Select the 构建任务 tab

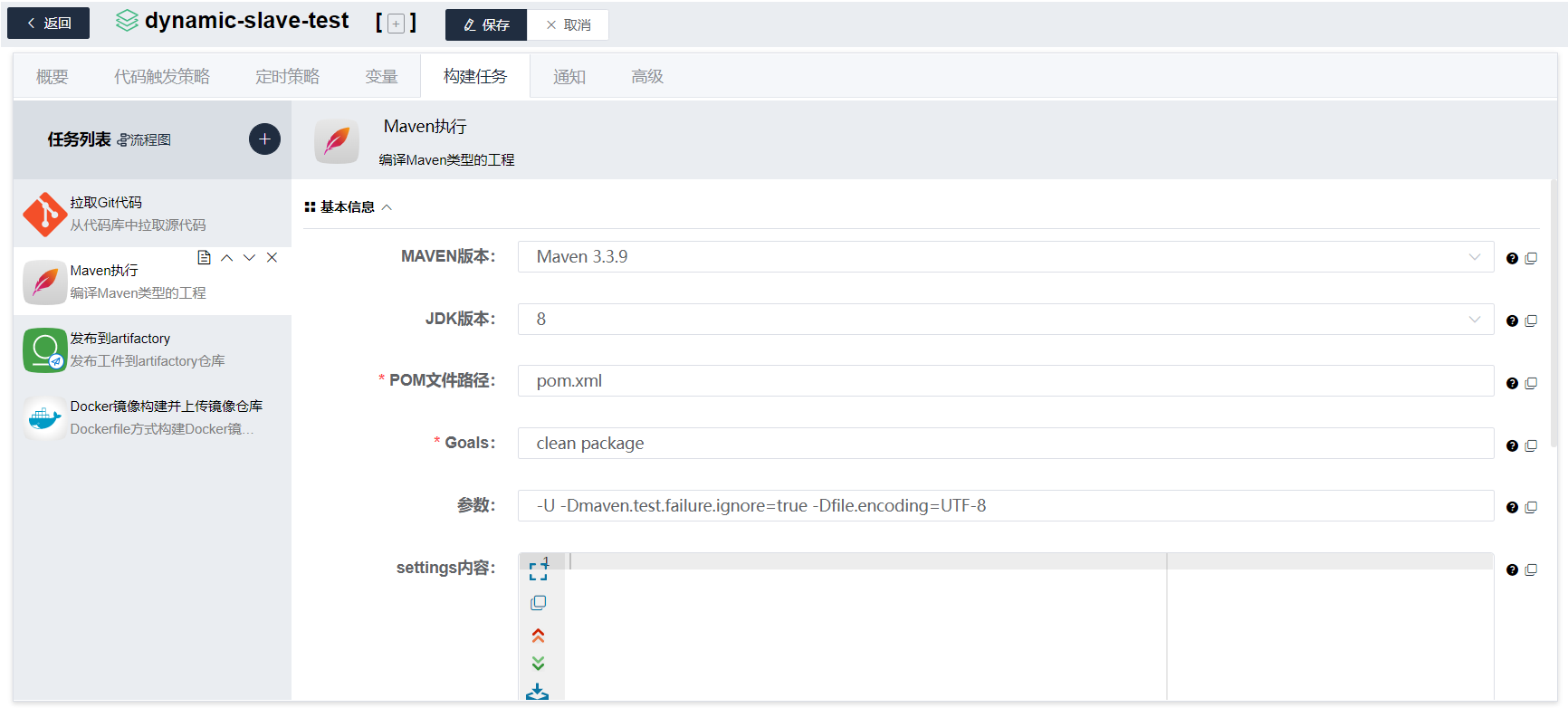point(475,77)
